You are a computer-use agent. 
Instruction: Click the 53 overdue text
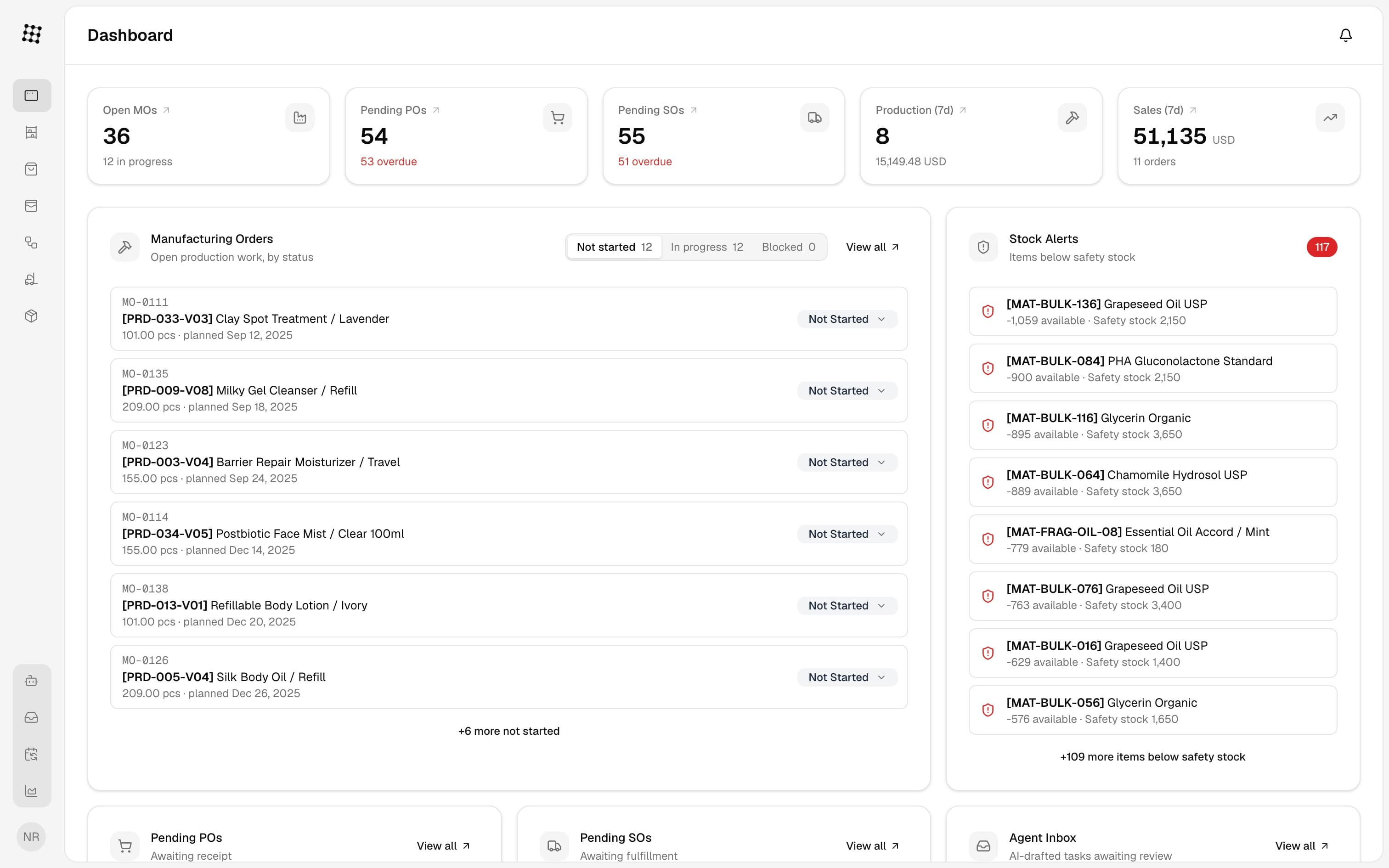[x=389, y=162]
